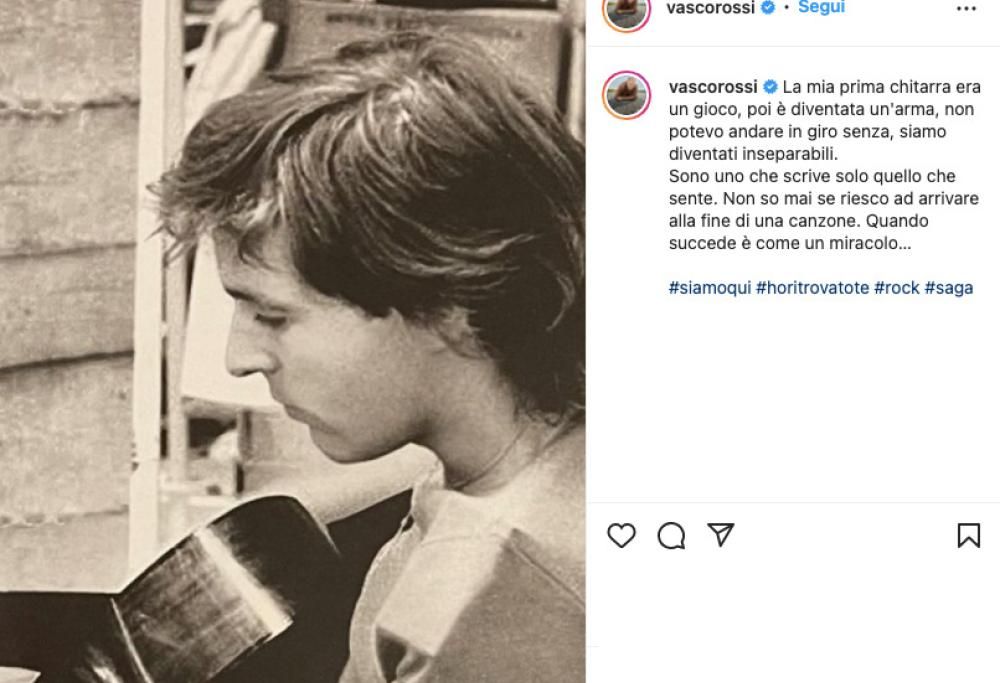Viewport: 1000px width, 683px height.
Task: Open the #saga hashtag
Action: (950, 288)
